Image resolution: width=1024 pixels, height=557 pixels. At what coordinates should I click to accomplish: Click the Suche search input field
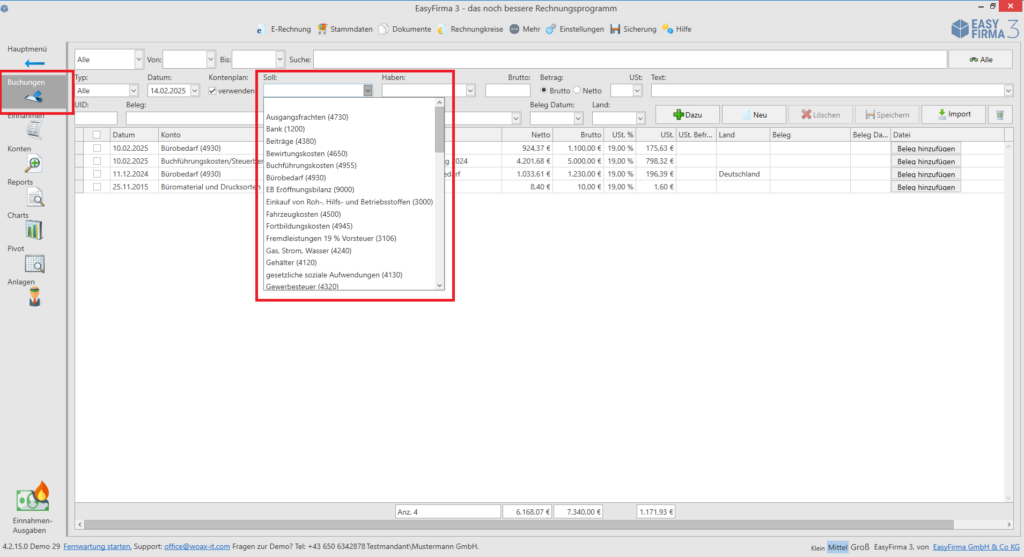(630, 59)
